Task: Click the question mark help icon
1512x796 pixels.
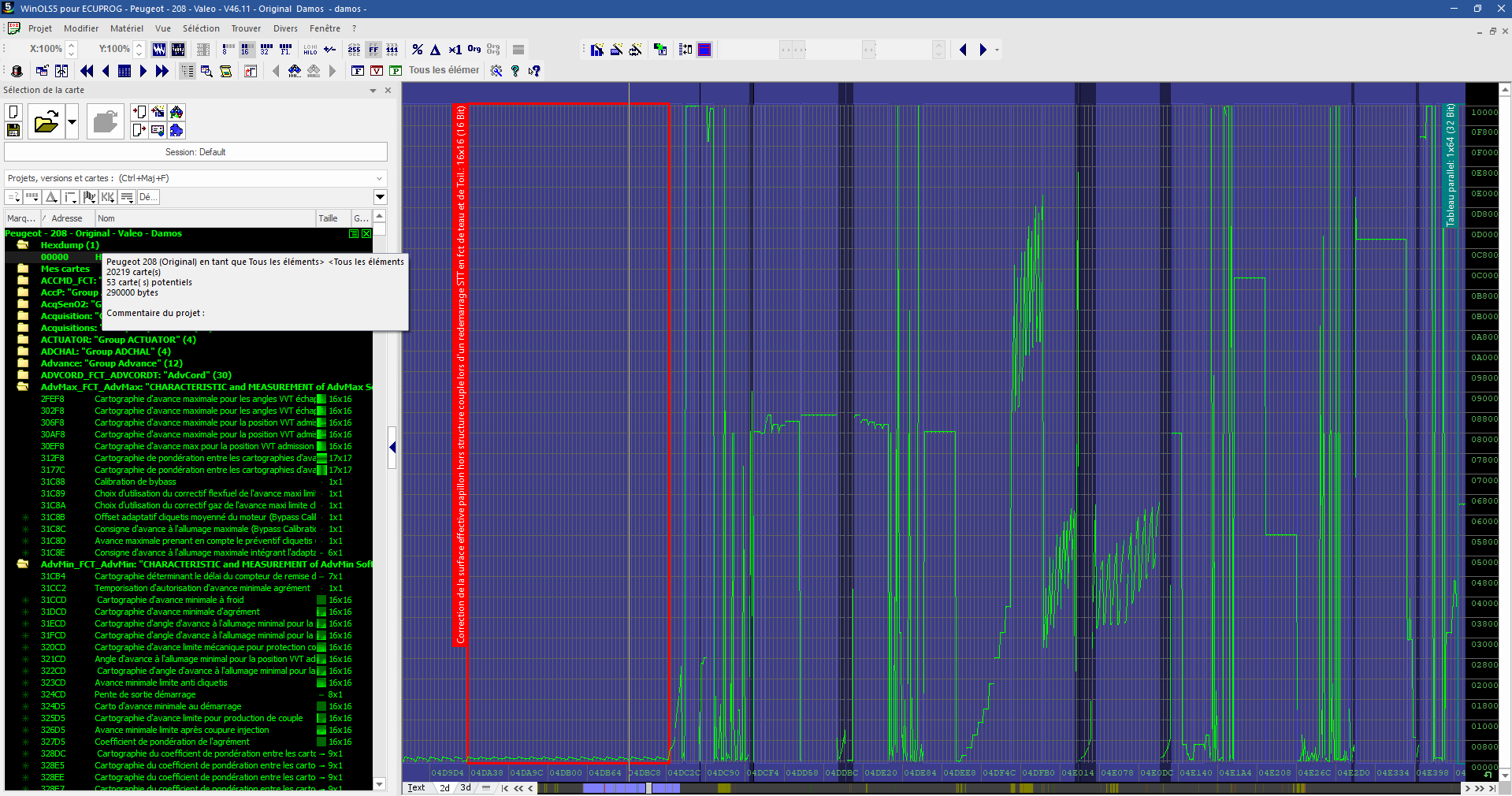Action: 515,71
